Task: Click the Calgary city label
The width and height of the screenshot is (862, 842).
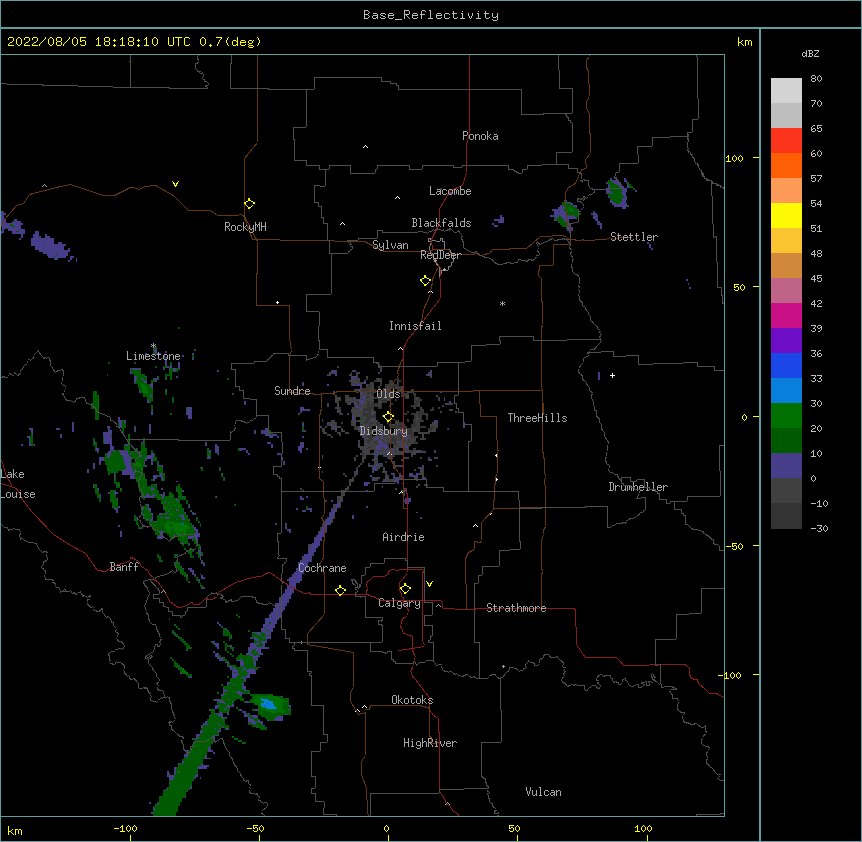Action: tap(399, 603)
